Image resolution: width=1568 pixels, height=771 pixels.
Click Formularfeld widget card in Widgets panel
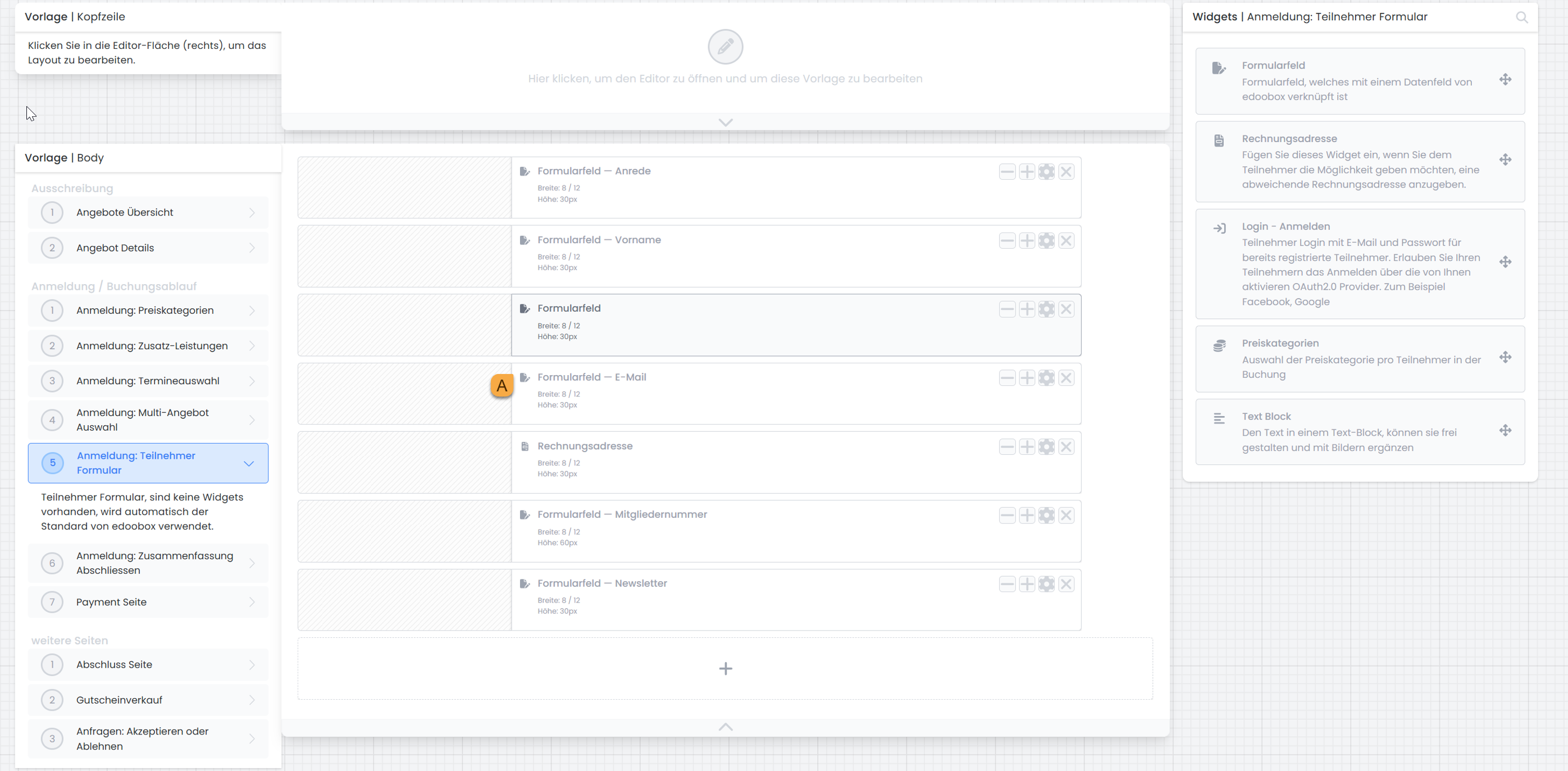coord(1359,81)
